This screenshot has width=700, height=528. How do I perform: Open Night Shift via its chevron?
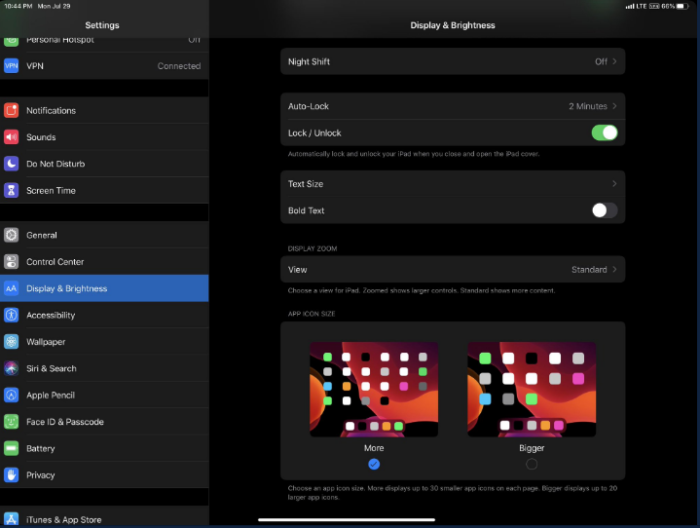[x=614, y=61]
